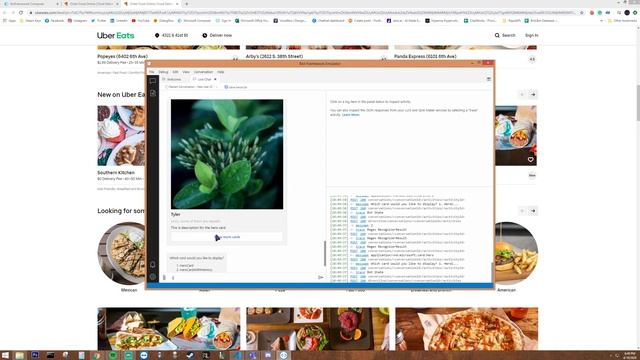Click the Tyler hero card title
The image size is (640, 360).
(176, 214)
